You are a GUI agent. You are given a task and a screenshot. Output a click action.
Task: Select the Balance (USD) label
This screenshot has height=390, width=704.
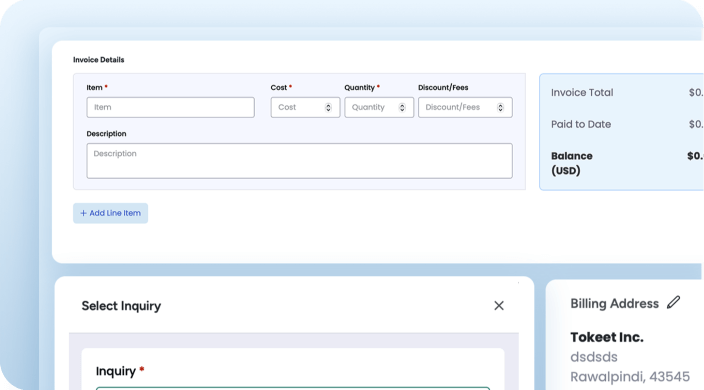coord(572,163)
